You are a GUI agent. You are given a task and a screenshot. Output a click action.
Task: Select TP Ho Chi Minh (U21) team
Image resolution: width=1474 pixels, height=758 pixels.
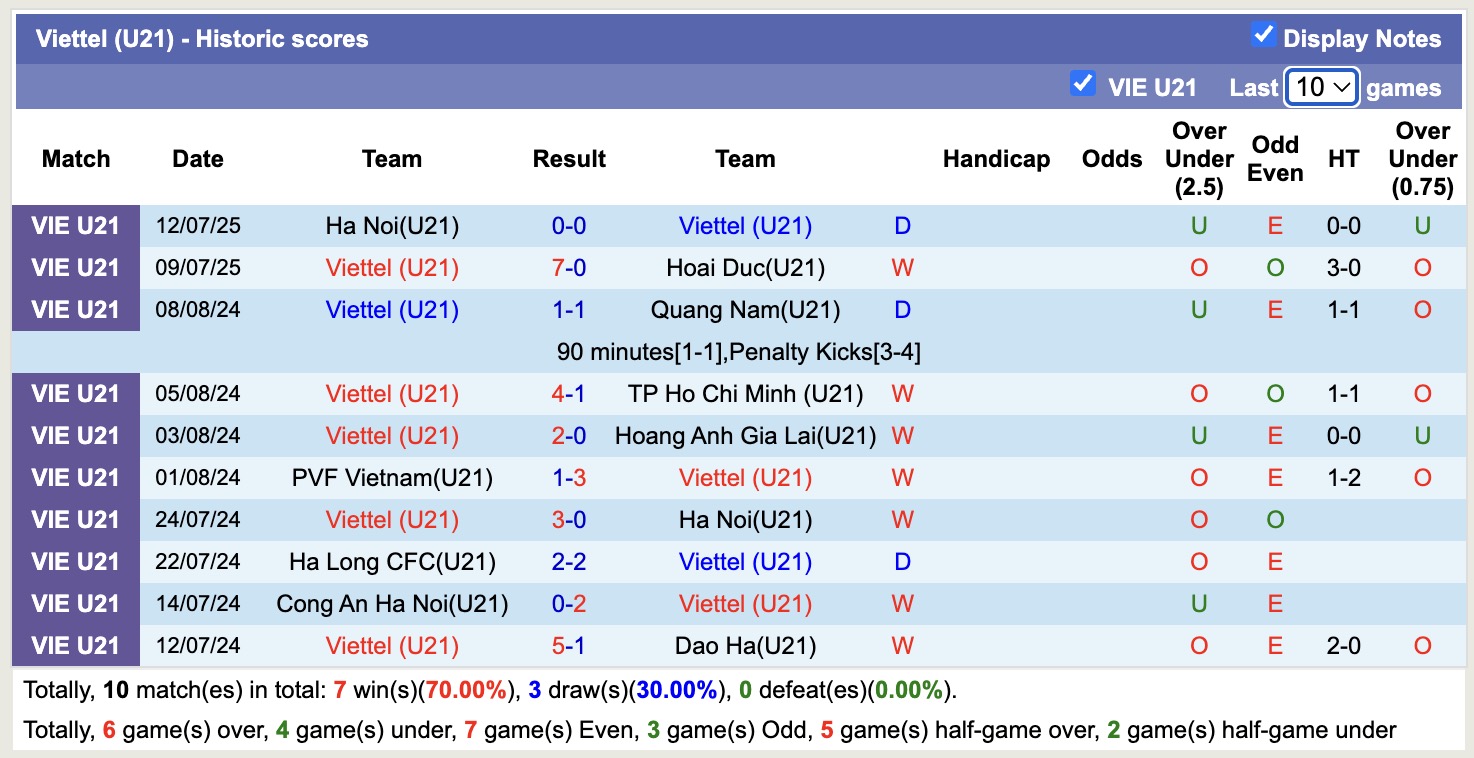pos(745,394)
